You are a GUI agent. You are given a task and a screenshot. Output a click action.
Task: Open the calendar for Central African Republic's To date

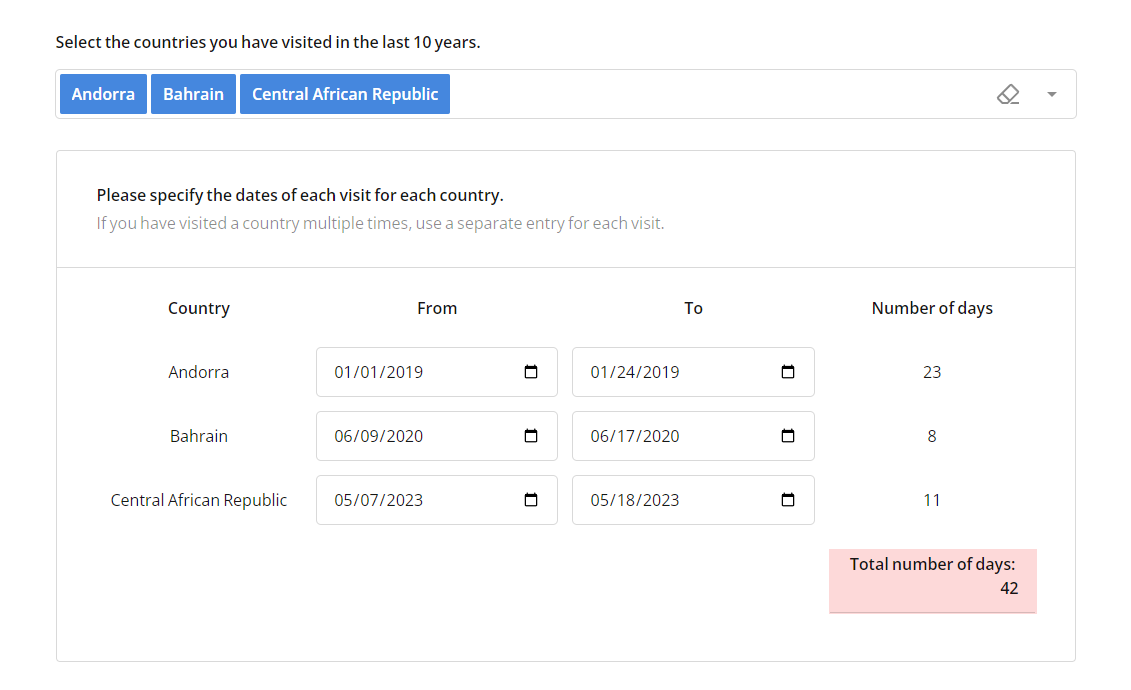[x=786, y=499]
